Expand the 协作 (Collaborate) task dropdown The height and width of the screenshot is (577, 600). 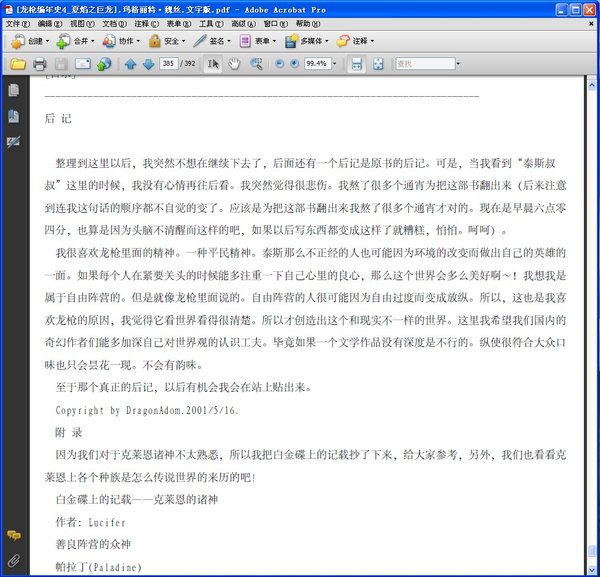(x=138, y=41)
